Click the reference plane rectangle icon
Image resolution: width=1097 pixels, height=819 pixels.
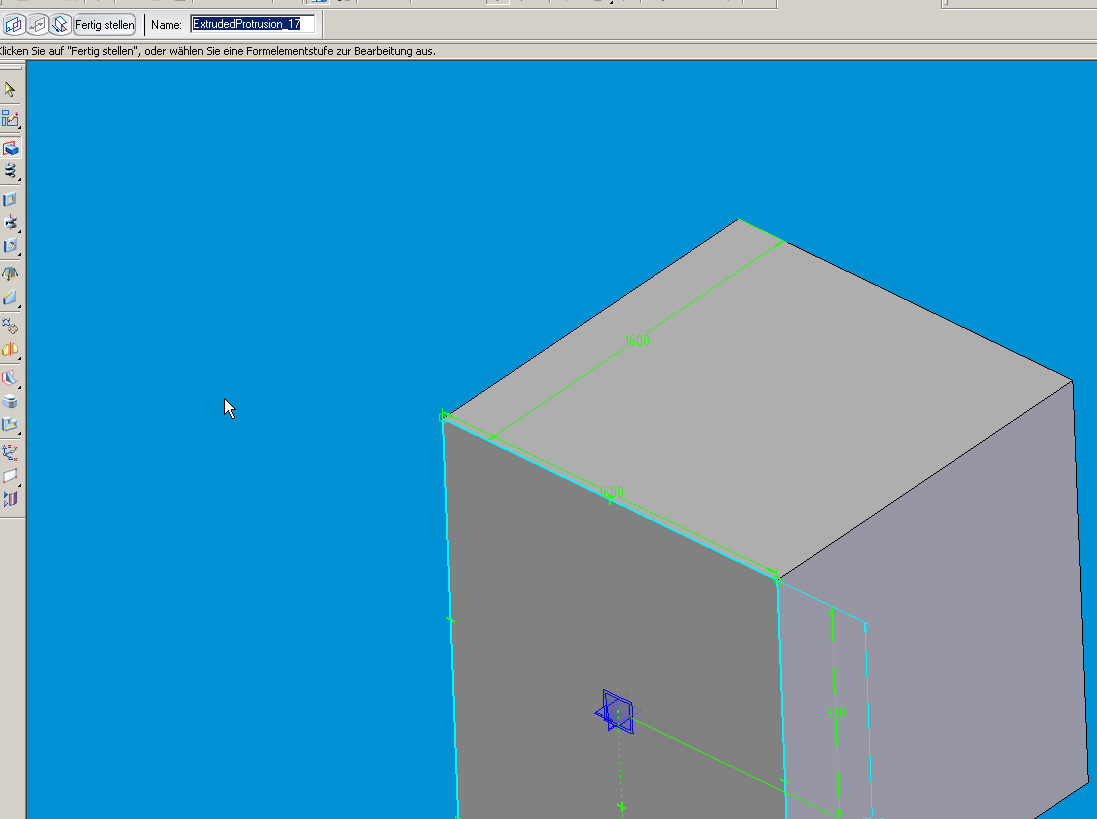10,476
